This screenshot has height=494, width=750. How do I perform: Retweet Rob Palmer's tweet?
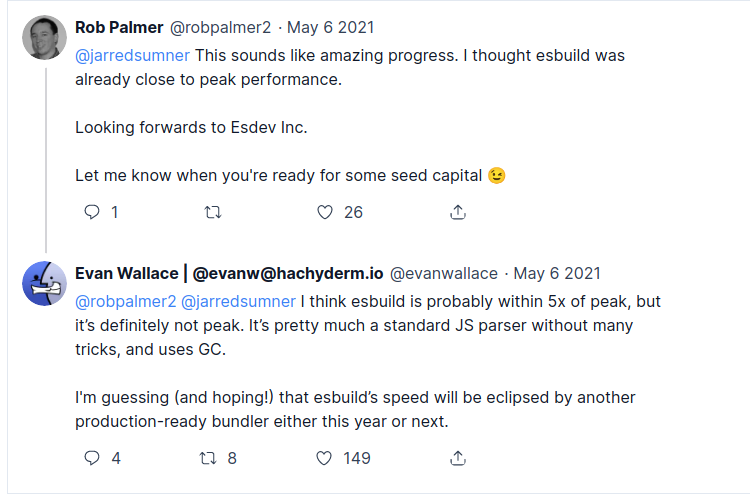point(213,212)
